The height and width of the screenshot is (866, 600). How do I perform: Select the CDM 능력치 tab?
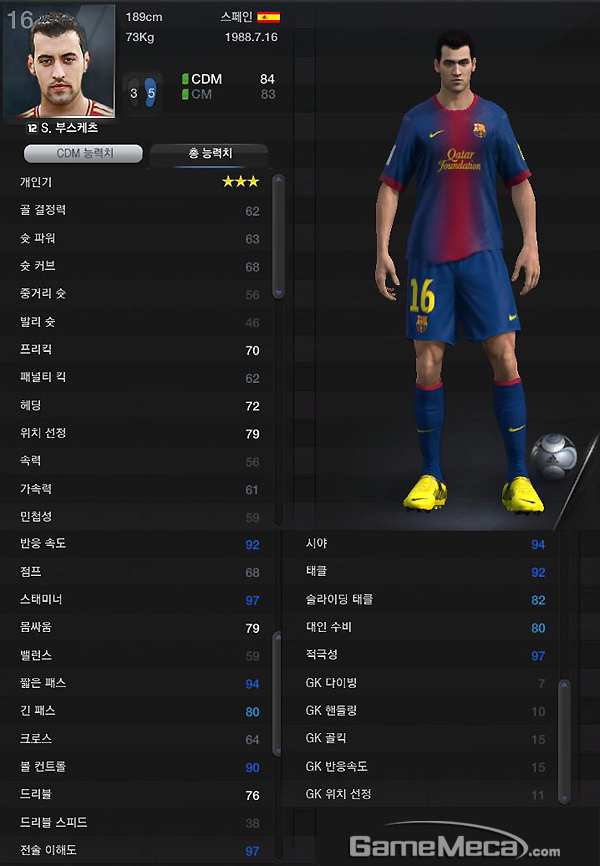83,154
